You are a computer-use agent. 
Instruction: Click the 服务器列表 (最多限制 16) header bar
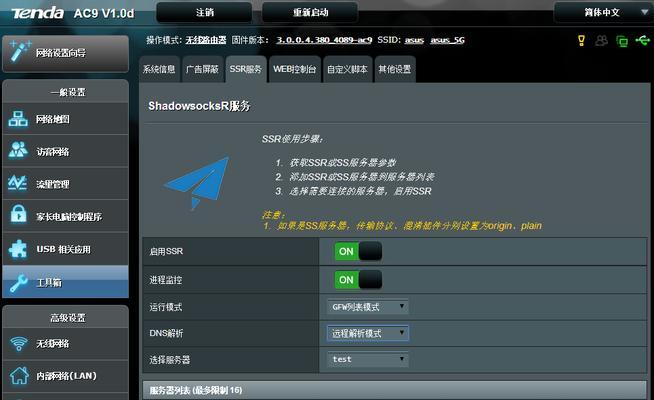pos(395,390)
